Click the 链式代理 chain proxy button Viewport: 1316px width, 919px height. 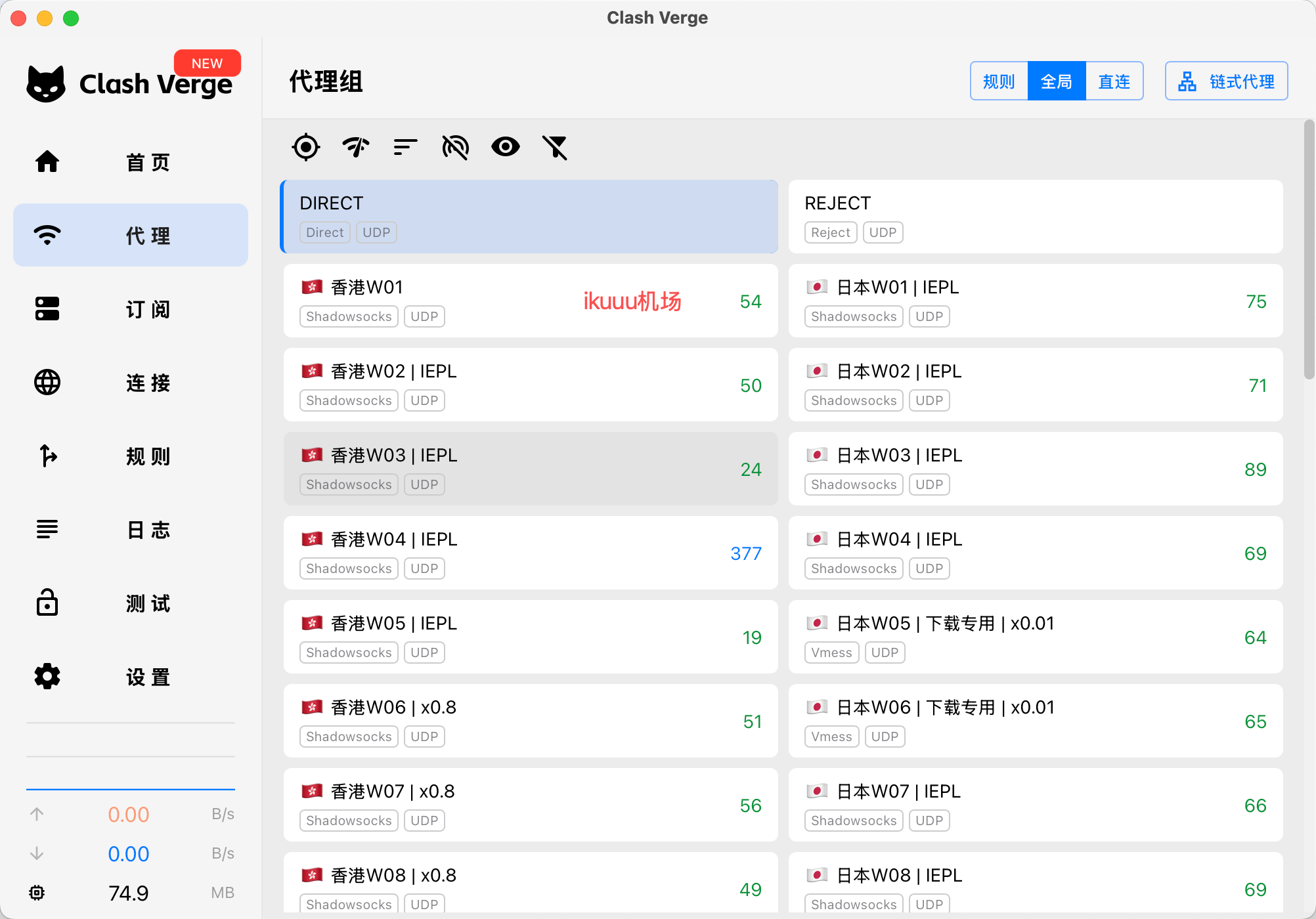[x=1226, y=81]
